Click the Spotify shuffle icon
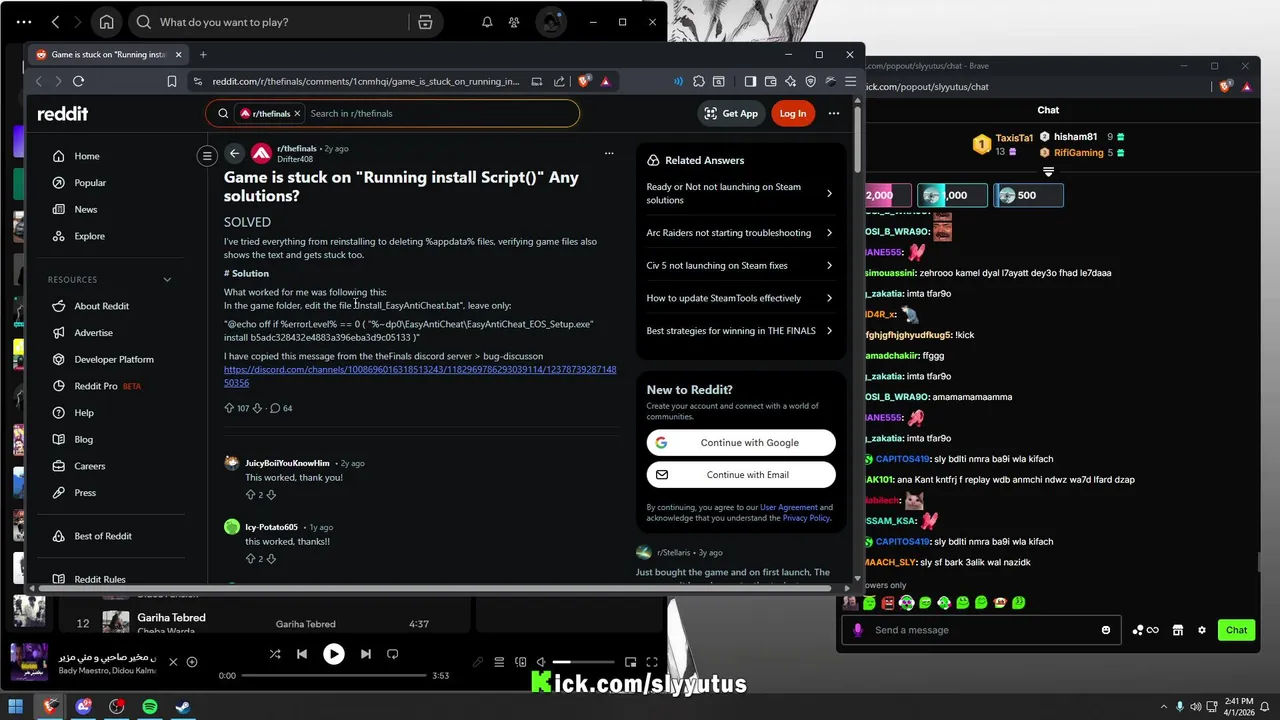 pos(275,654)
